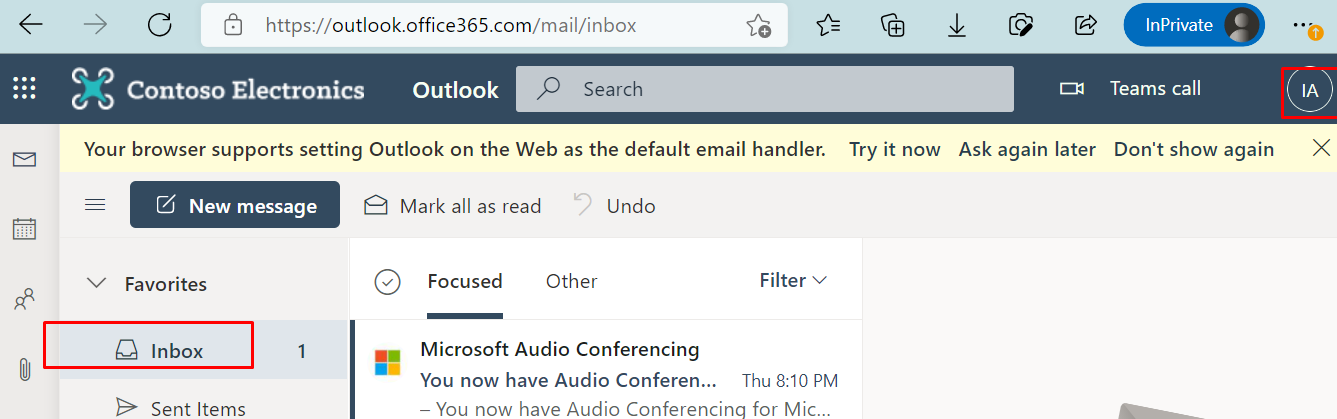The width and height of the screenshot is (1337, 419).
Task: Toggle the select all messages circle
Action: pos(387,282)
